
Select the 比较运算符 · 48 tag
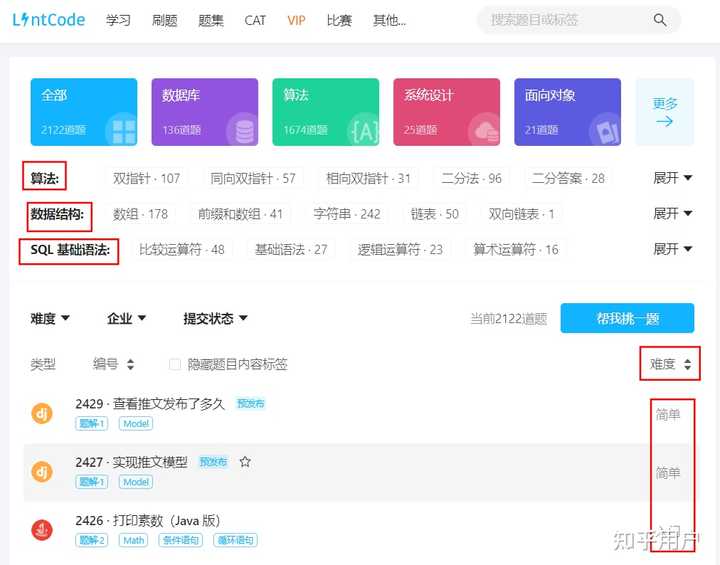tap(182, 249)
